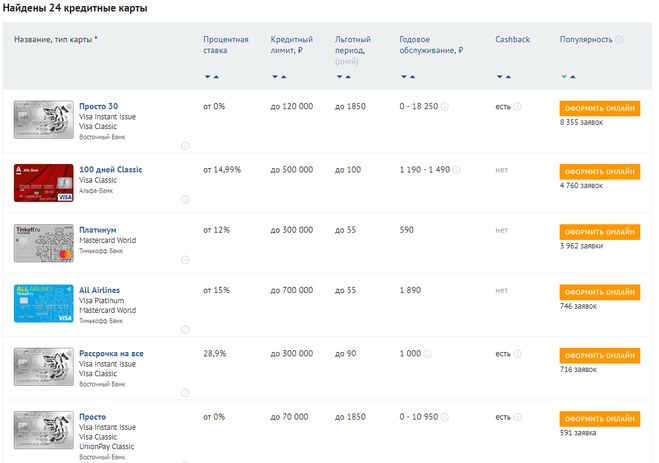Sort credit limit ascending arrow

coord(284,77)
